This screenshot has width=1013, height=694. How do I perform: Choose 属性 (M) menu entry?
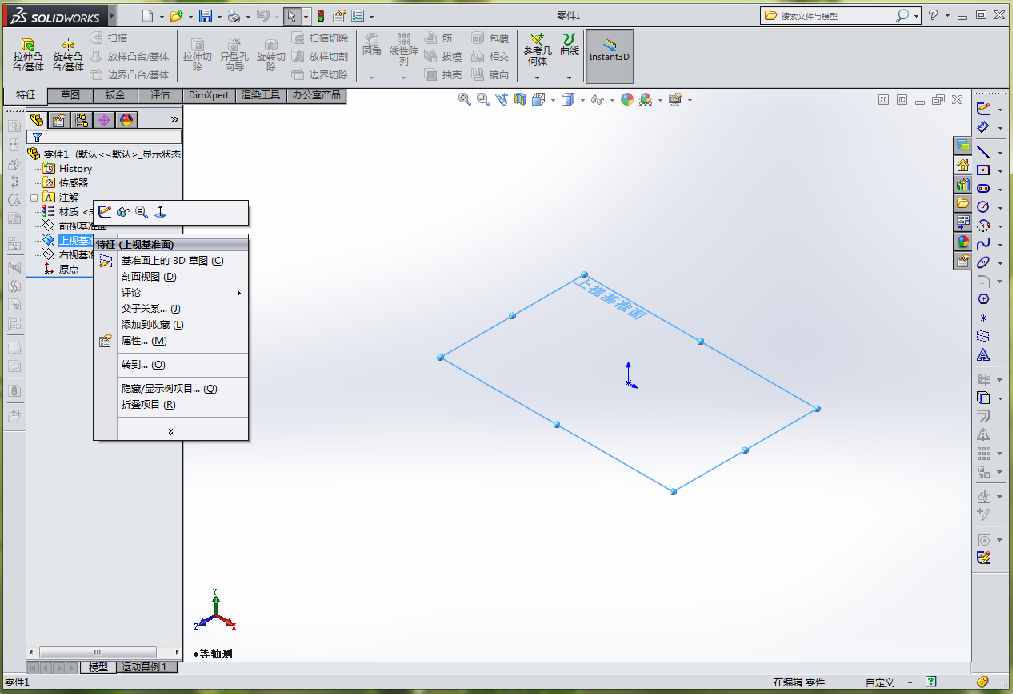point(143,341)
